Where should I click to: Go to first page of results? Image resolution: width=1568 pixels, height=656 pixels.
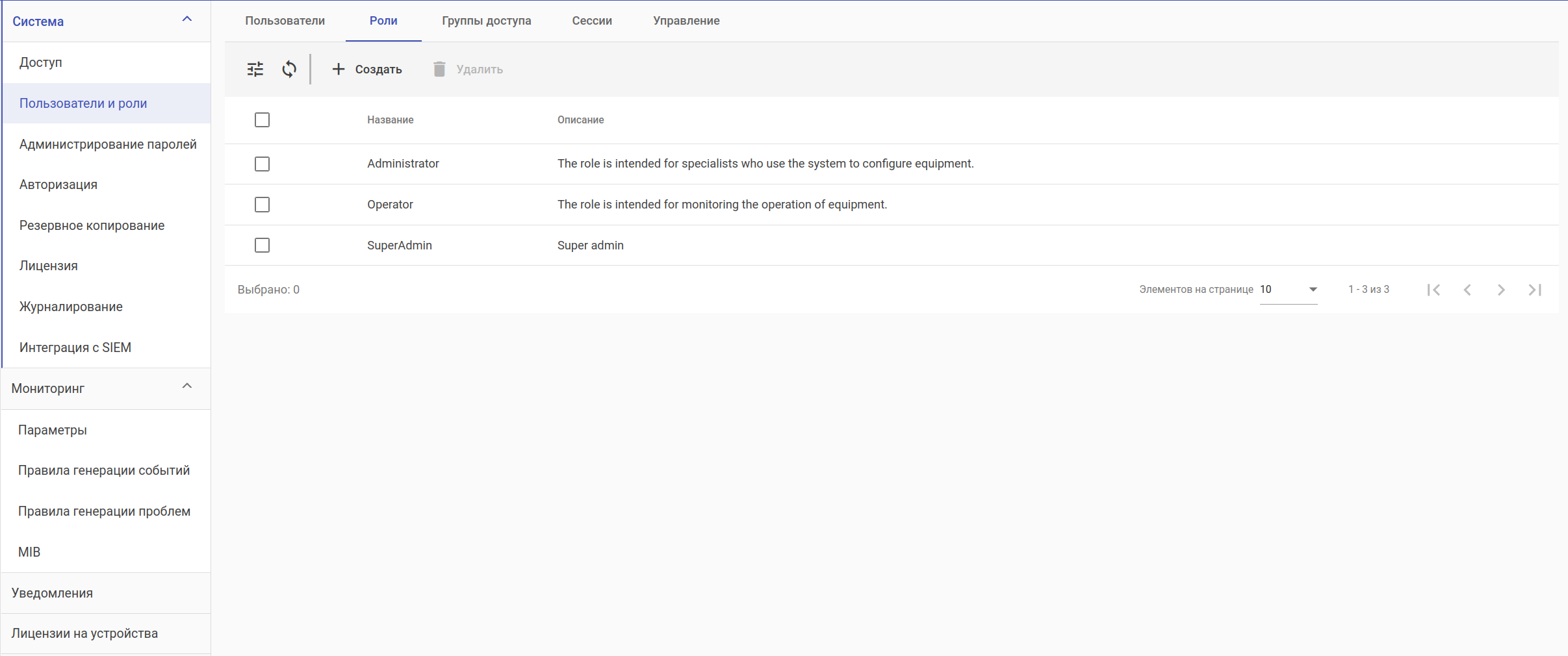1433,290
